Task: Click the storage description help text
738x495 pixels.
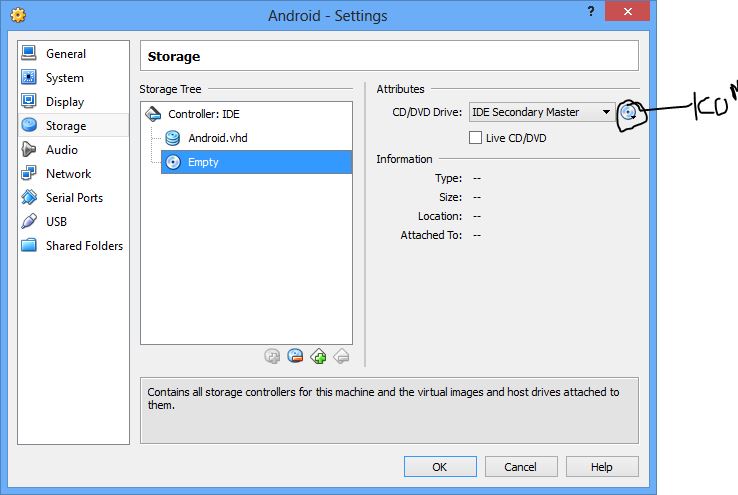Action: (x=383, y=398)
